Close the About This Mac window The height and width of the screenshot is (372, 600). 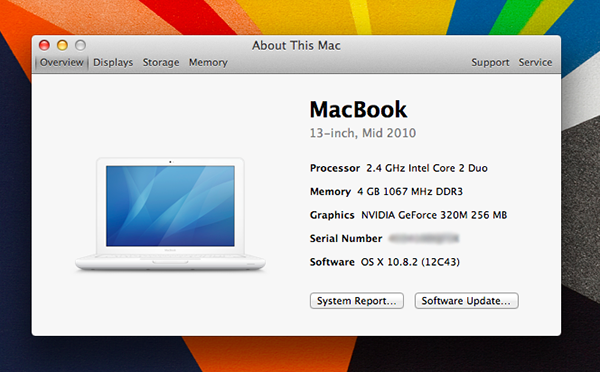(x=44, y=45)
